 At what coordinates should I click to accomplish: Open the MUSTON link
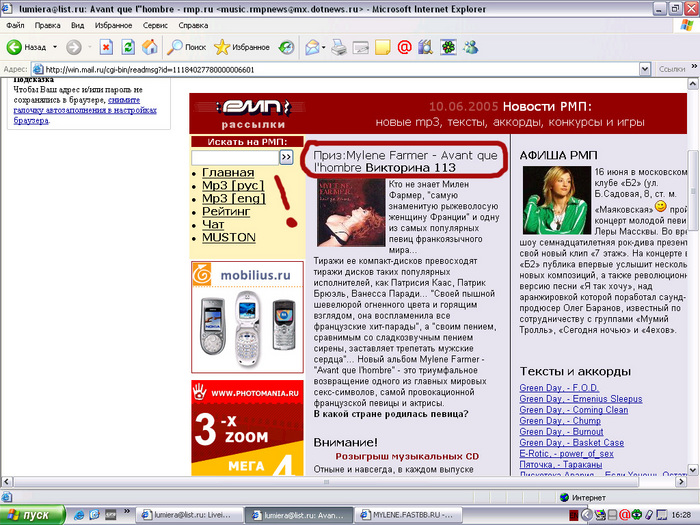tap(229, 237)
